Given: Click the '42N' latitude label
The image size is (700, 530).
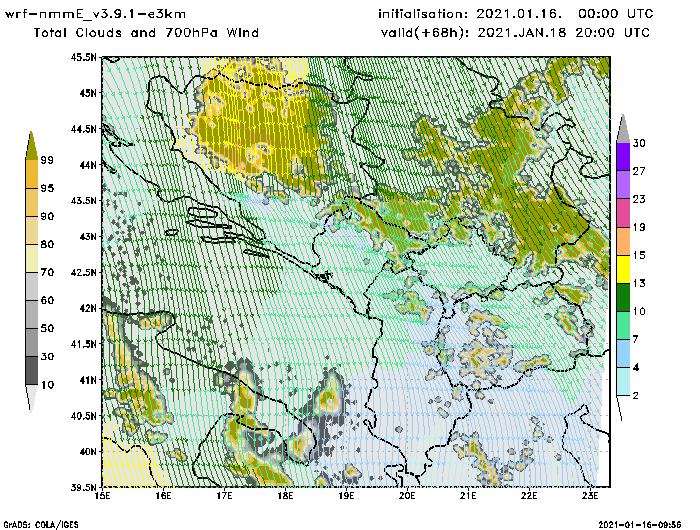Looking at the screenshot, I should 88,309.
